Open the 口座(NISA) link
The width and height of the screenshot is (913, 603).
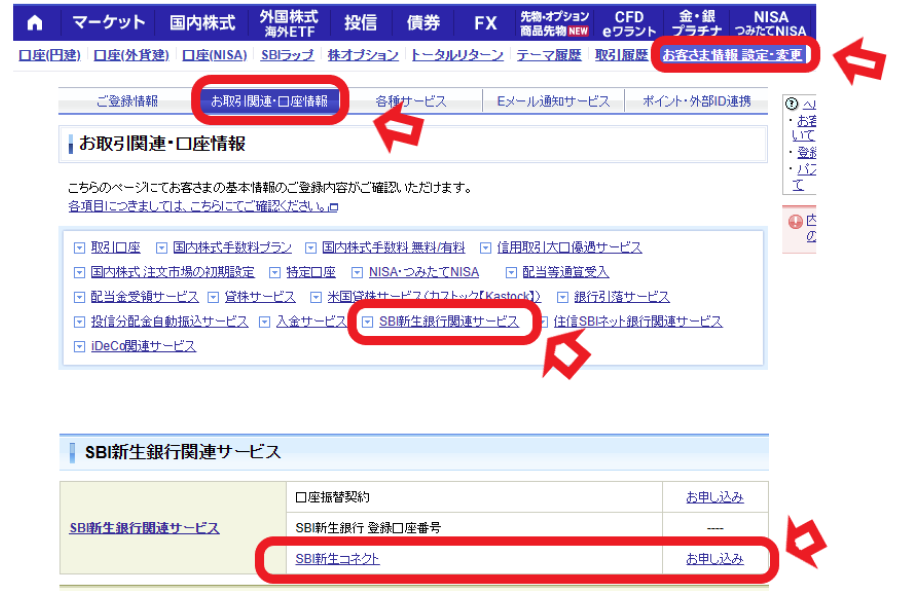click(214, 55)
